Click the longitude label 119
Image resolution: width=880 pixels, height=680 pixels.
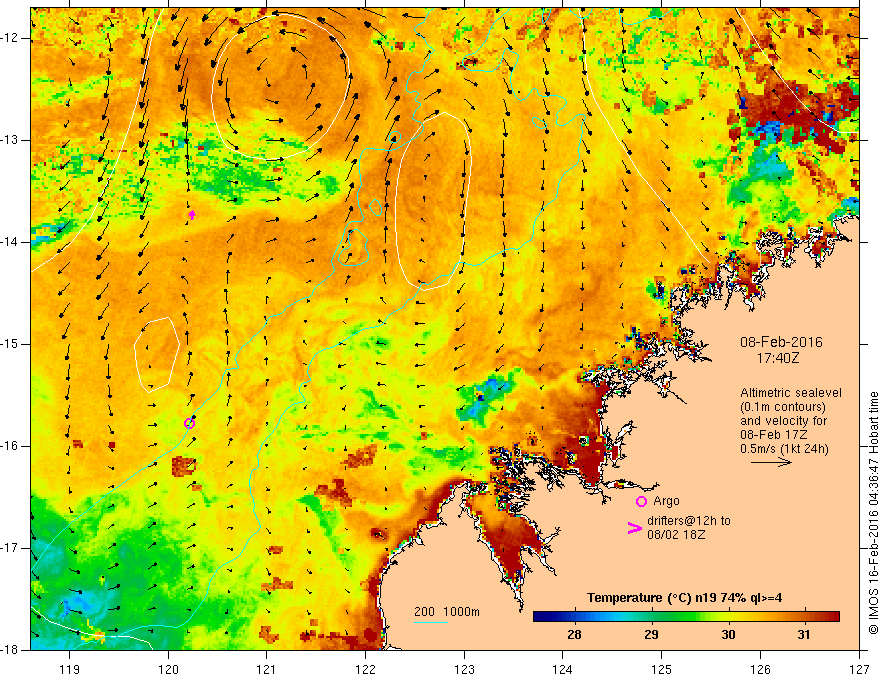click(x=70, y=669)
